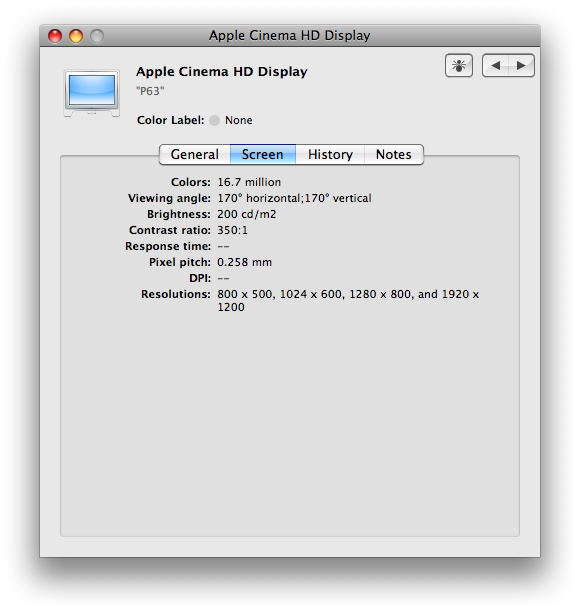The height and width of the screenshot is (612, 580).
Task: Click the Cinema Display monitor icon
Action: click(x=92, y=93)
